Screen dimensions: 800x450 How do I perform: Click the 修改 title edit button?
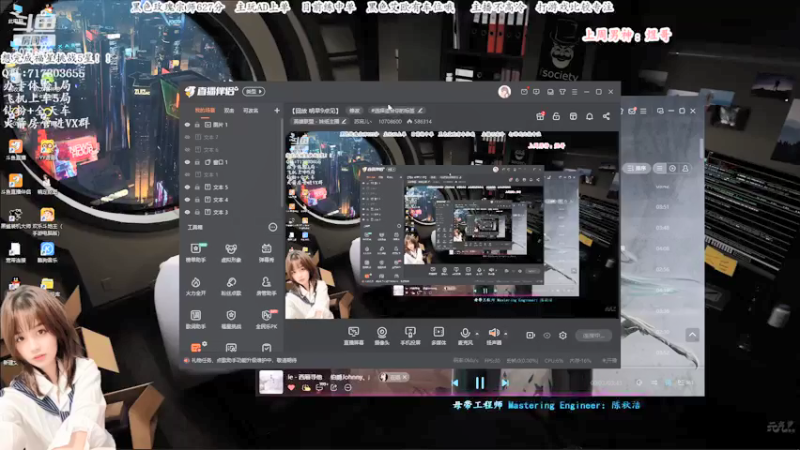coord(355,111)
